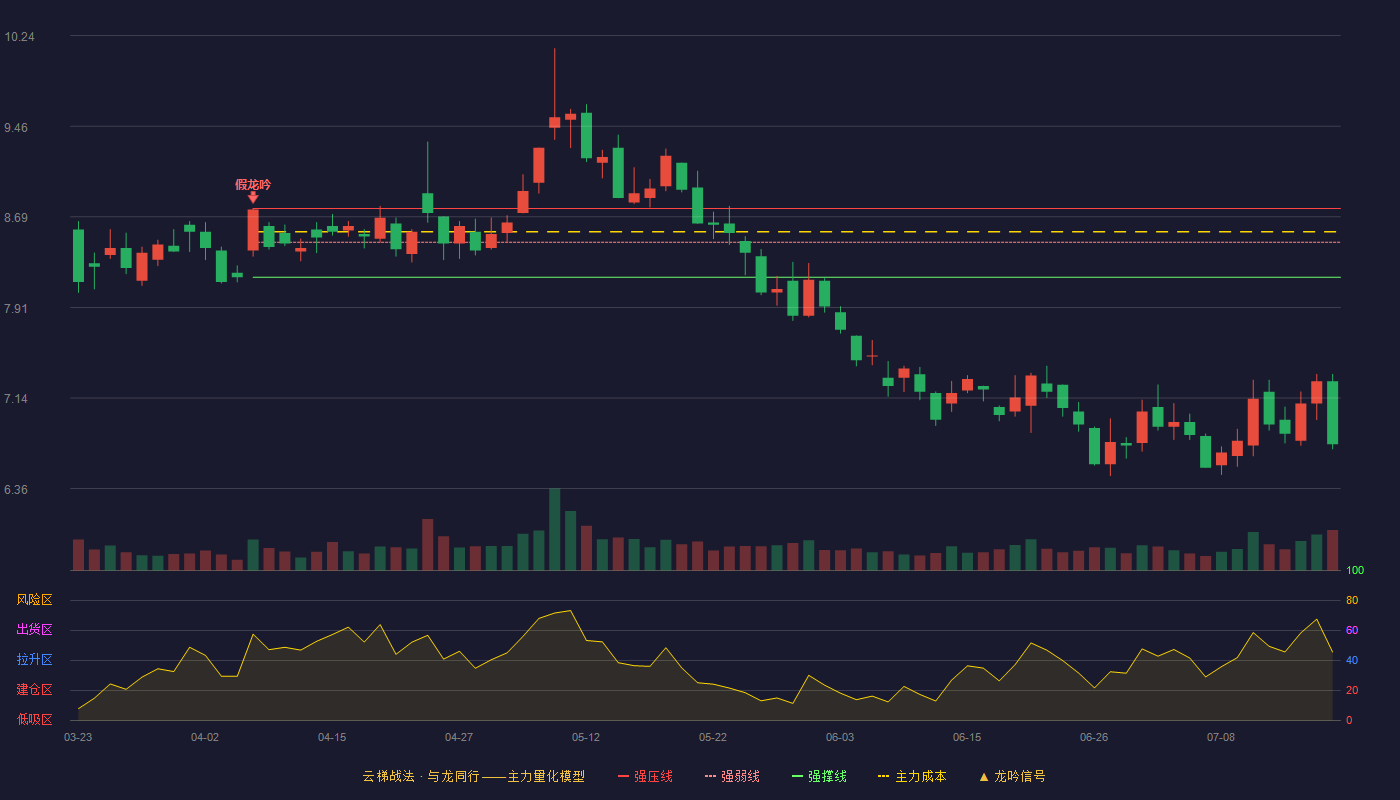Screen dimensions: 1400x800
Task: Click the tallest volume bar in the volume panel
Action: pyautogui.click(x=554, y=529)
